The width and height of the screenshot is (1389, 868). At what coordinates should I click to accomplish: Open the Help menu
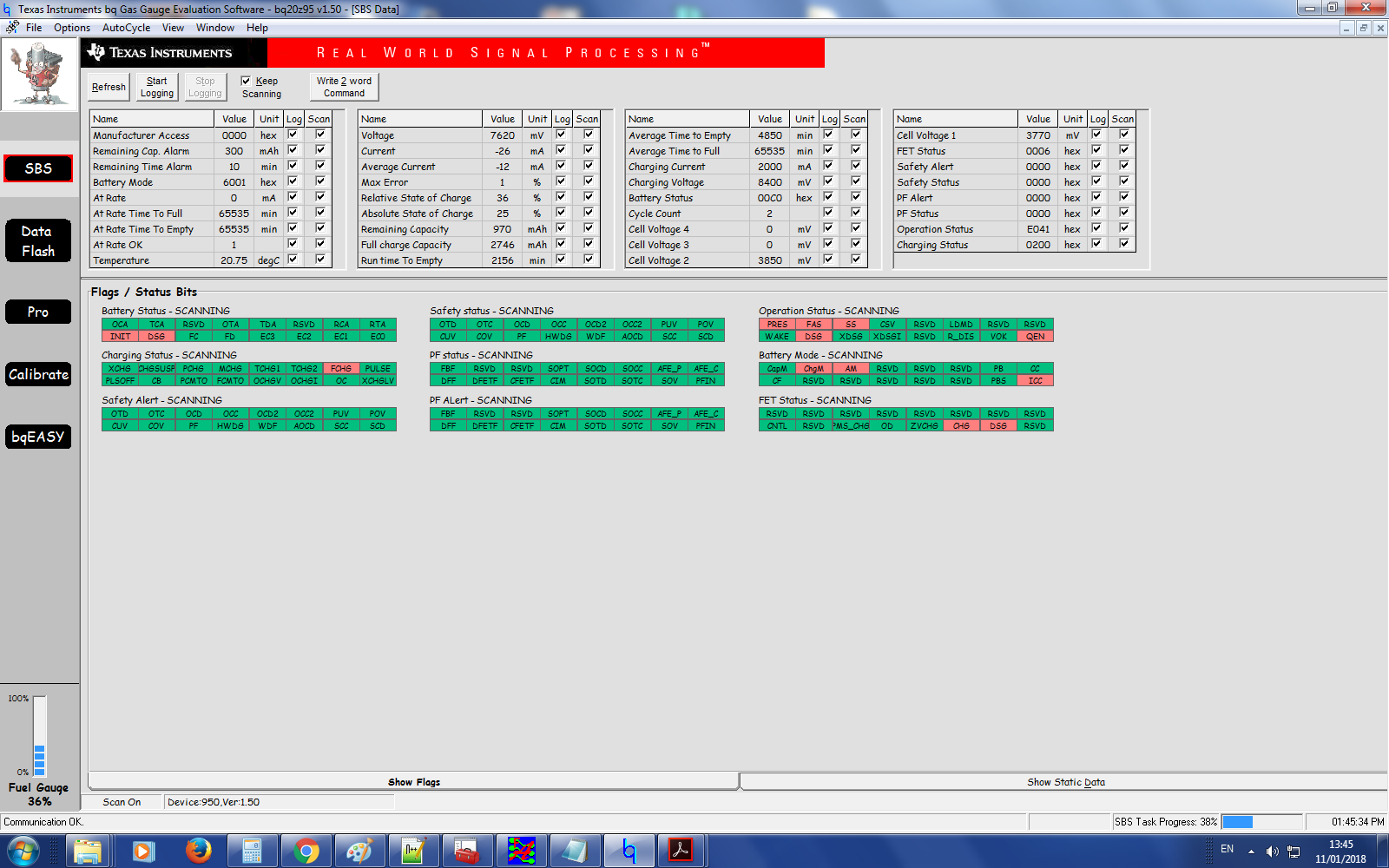pos(257,28)
